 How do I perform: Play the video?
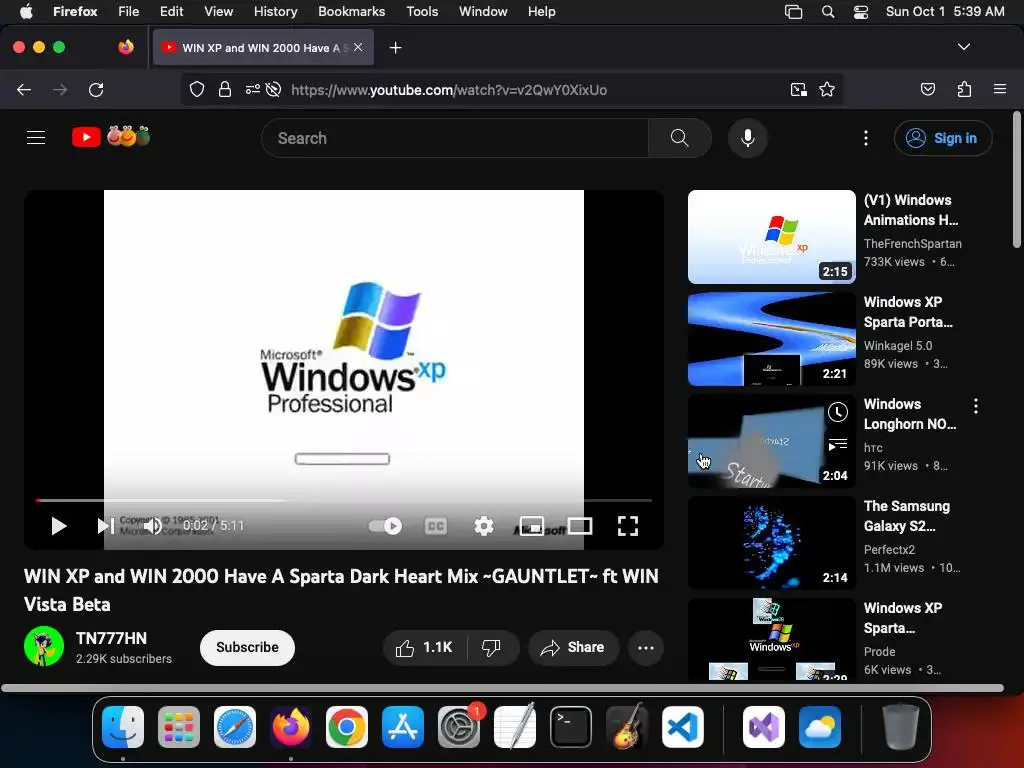(x=59, y=526)
